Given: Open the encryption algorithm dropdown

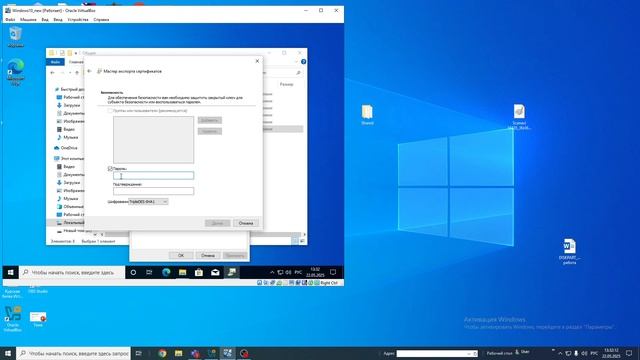Looking at the screenshot, I should (148, 202).
